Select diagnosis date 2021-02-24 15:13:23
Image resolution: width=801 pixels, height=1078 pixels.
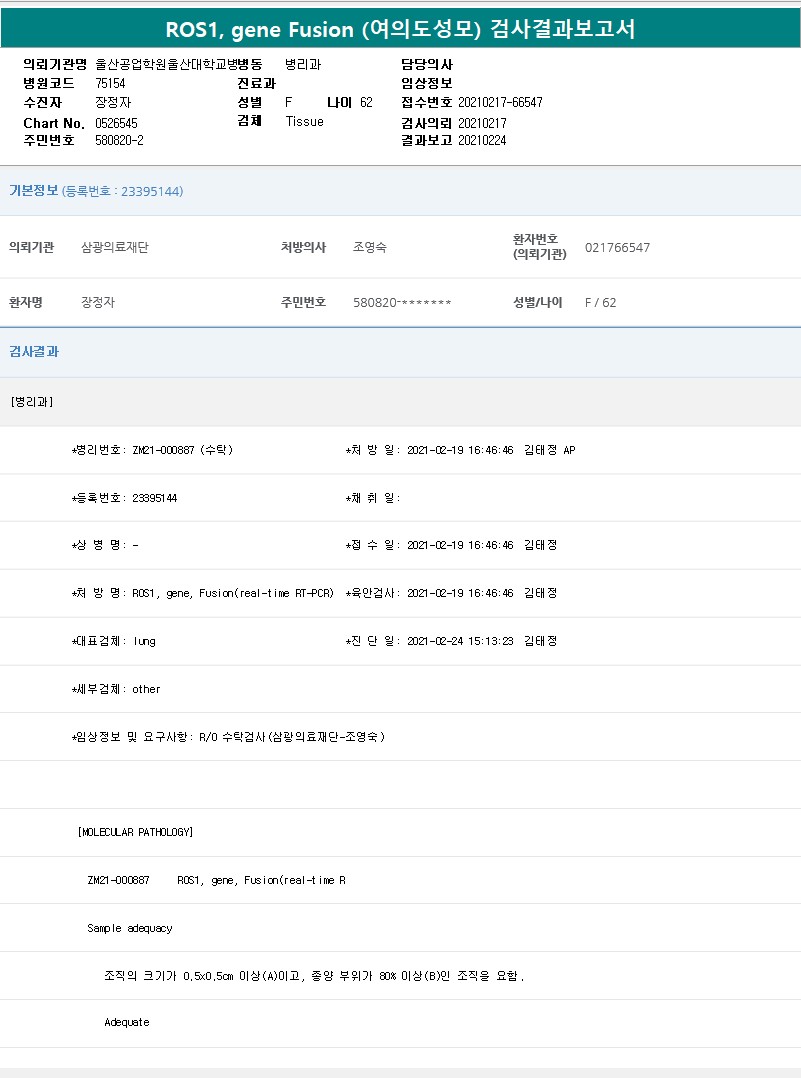(x=460, y=641)
